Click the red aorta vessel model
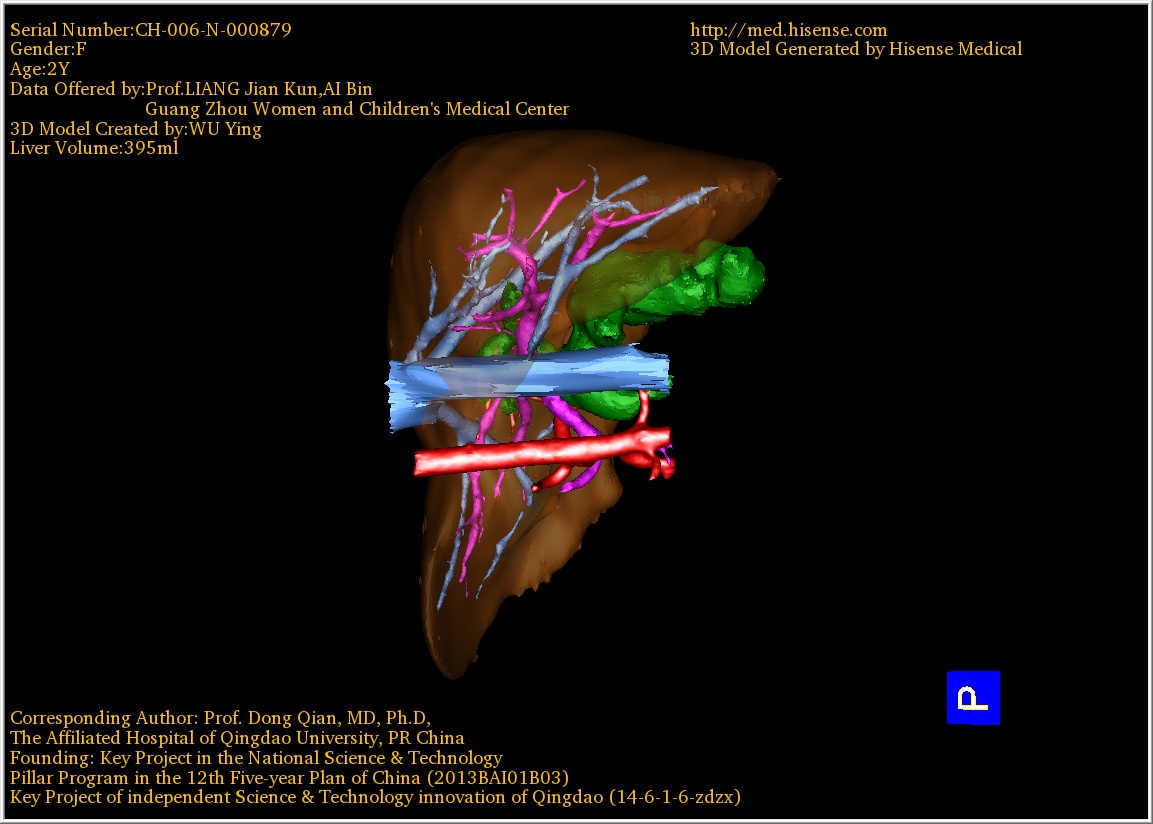This screenshot has width=1153, height=824. (543, 453)
